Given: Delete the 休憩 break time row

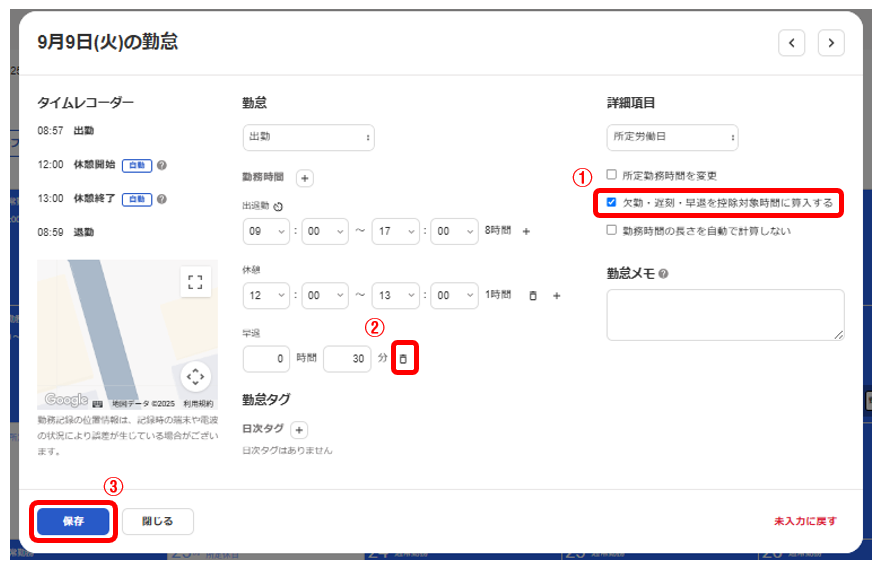Looking at the screenshot, I should (532, 295).
